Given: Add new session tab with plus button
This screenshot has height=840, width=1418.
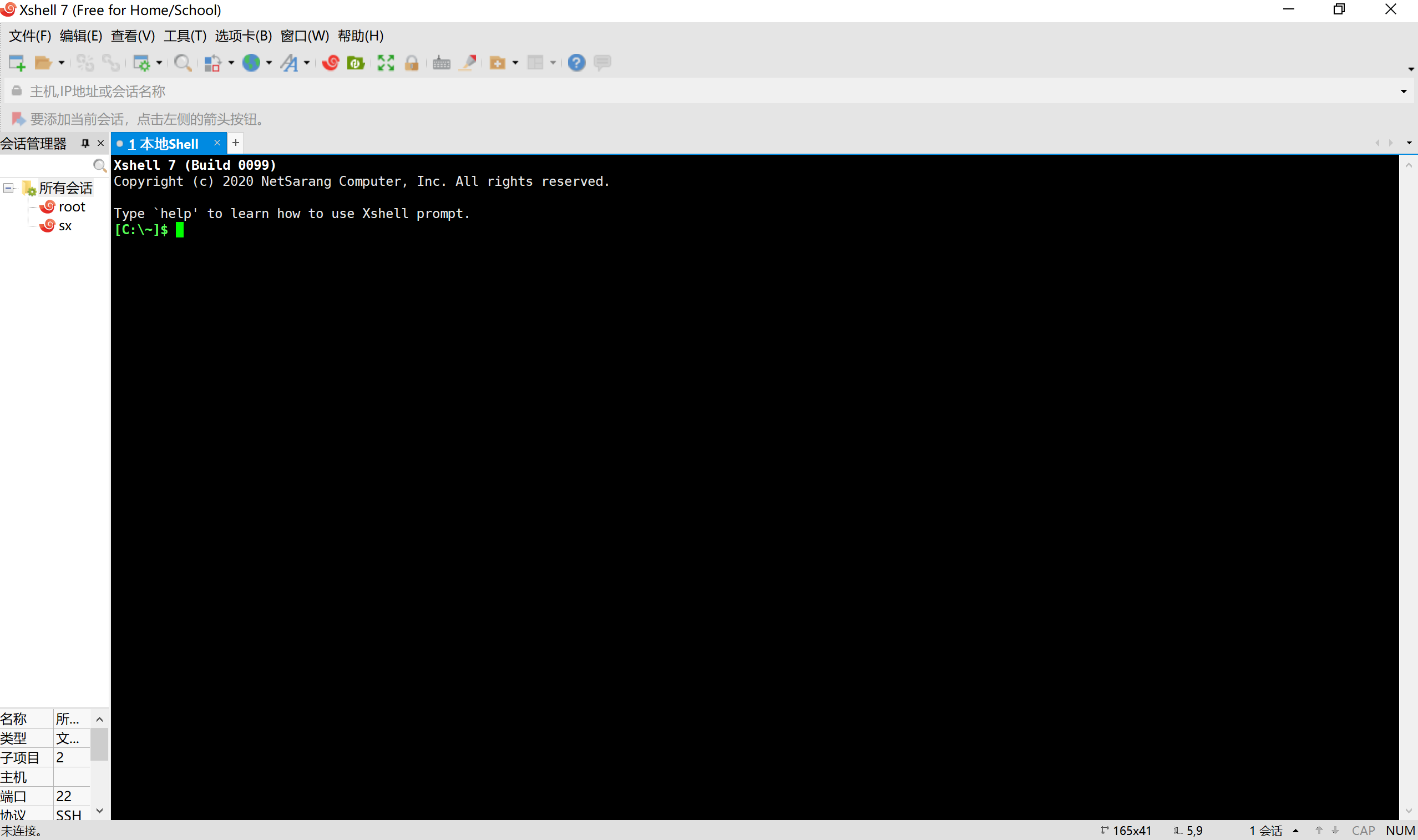Looking at the screenshot, I should tap(234, 143).
